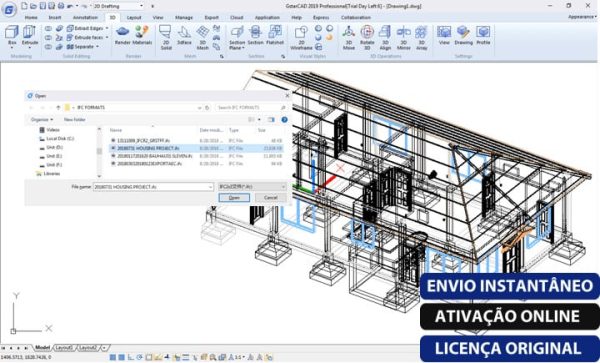Select Libraries in the navigation pane
The width and height of the screenshot is (600, 363).
[x=48, y=174]
